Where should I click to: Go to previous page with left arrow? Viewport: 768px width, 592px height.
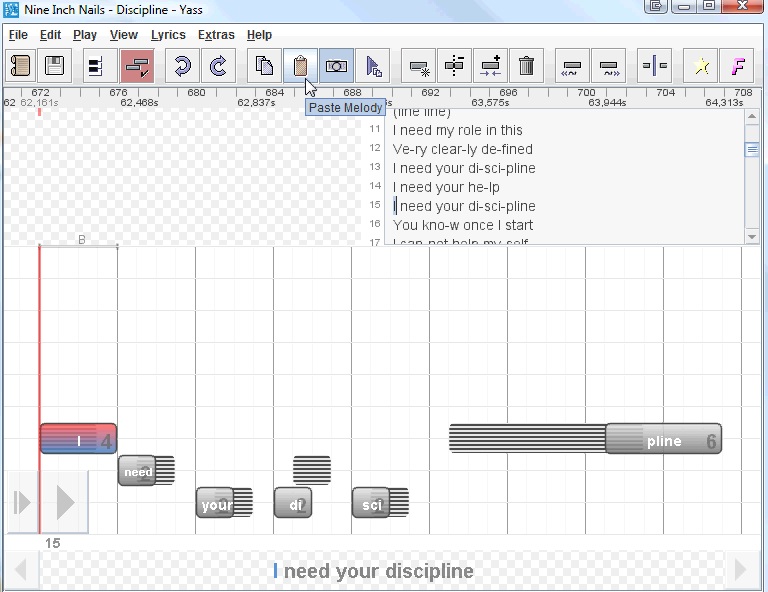point(21,569)
